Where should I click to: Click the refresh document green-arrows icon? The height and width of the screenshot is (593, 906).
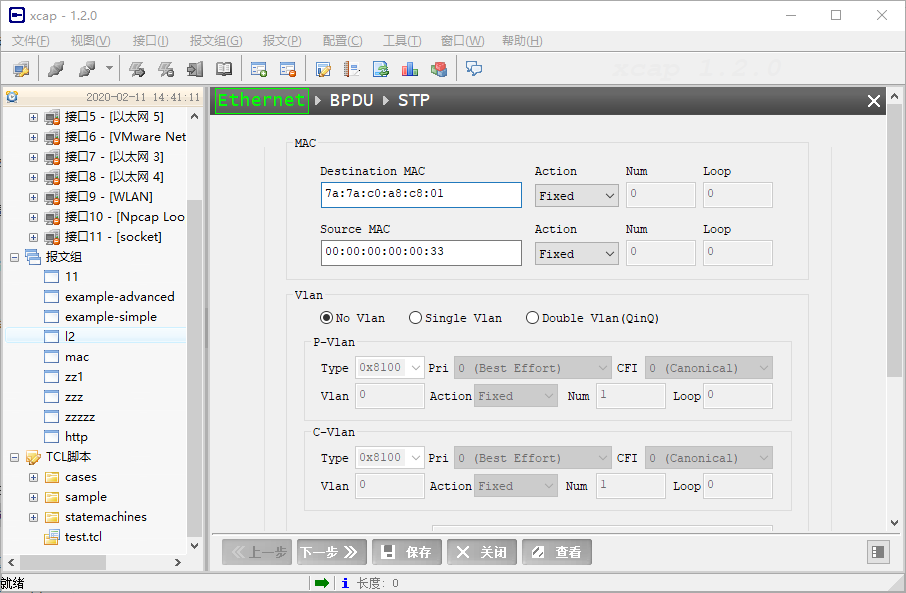(x=381, y=69)
